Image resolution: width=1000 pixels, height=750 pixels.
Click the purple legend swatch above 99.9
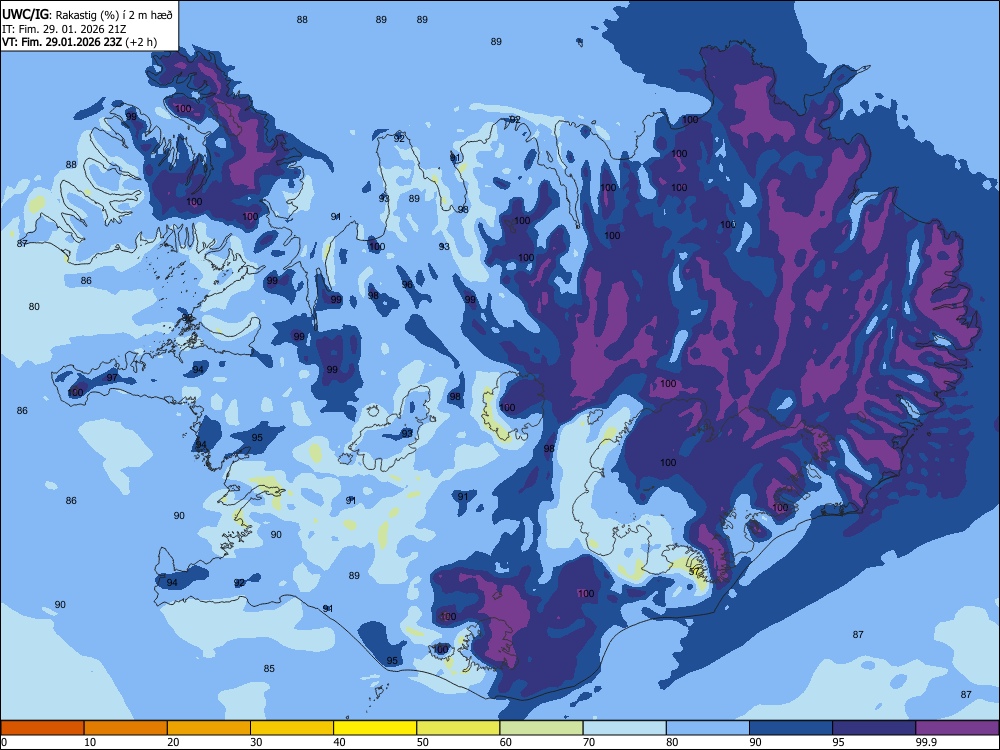[x=957, y=728]
